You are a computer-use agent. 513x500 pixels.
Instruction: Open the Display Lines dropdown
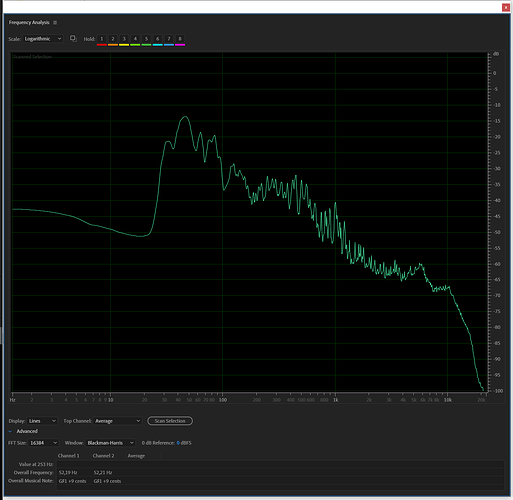pos(42,421)
